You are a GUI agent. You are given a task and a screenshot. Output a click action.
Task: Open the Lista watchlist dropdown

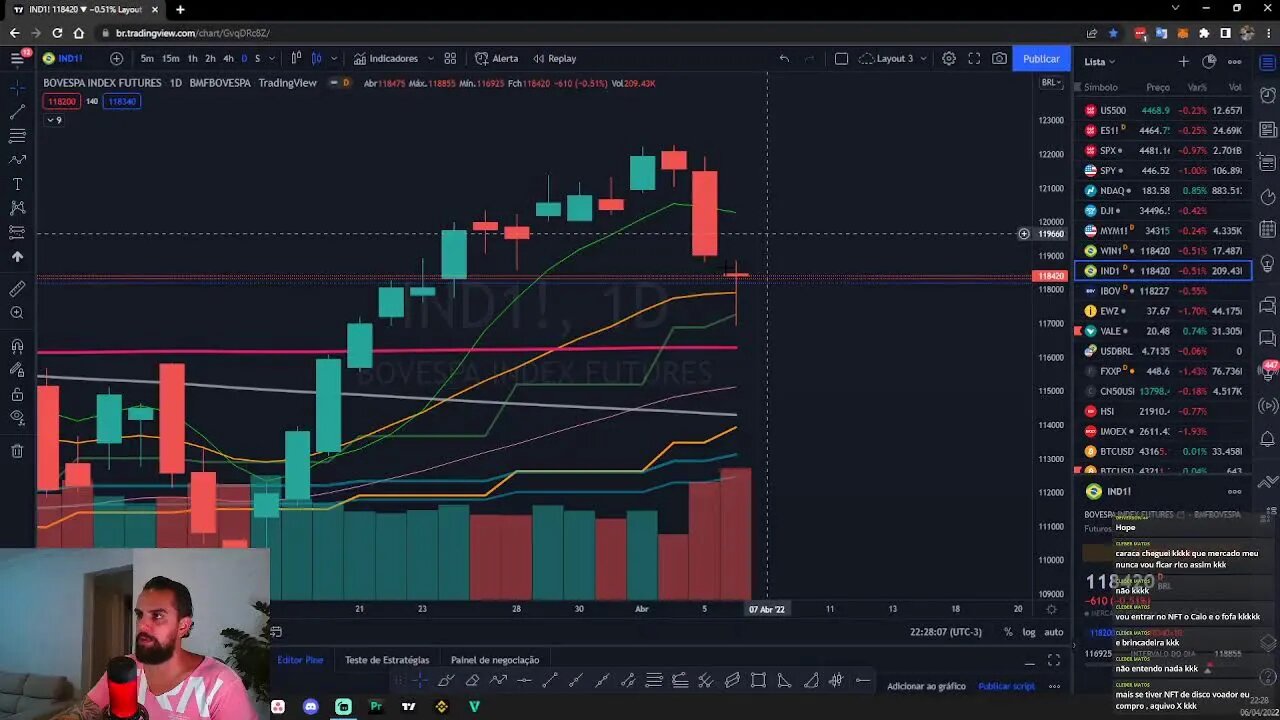click(1100, 61)
